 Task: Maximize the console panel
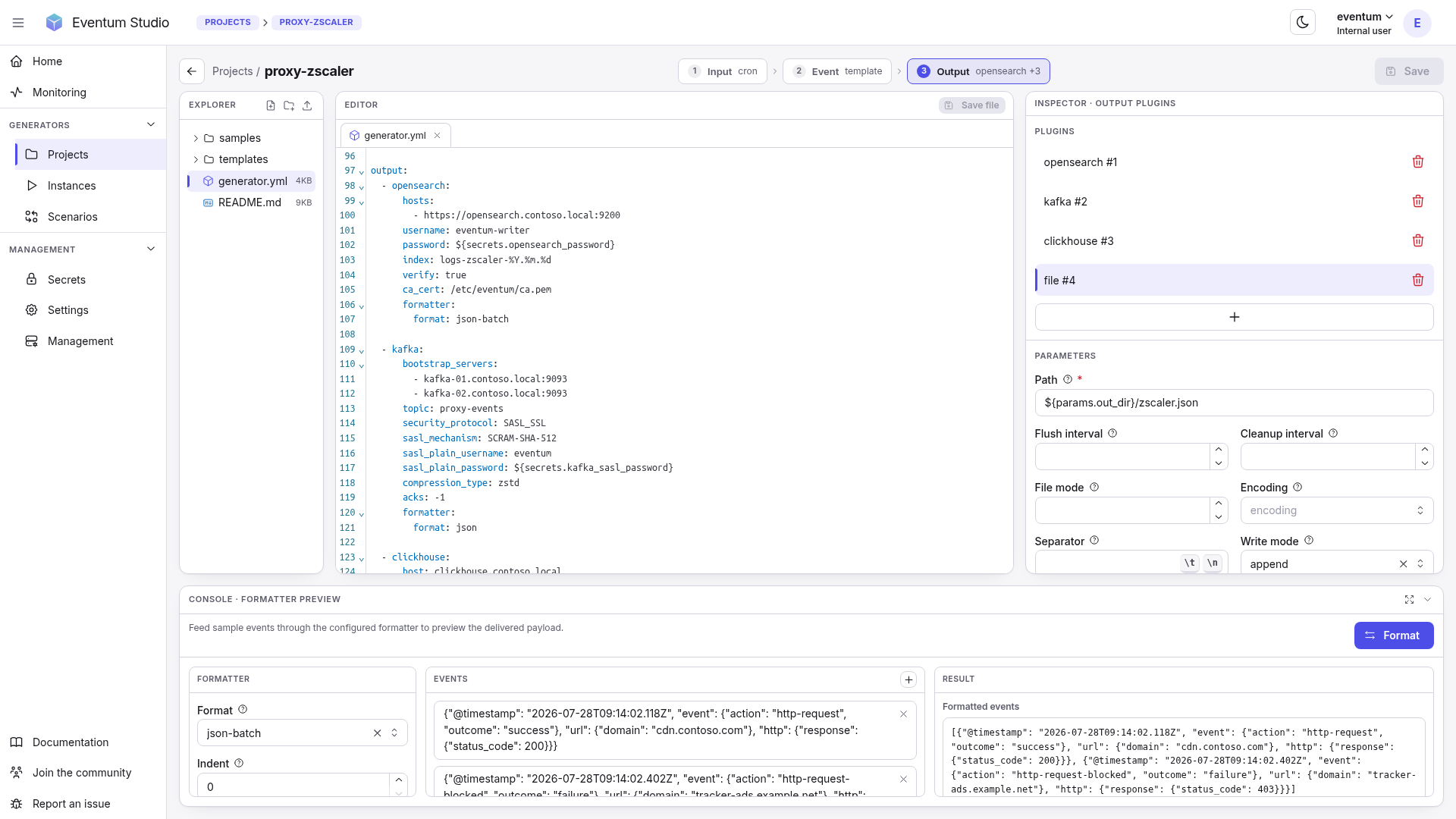click(1409, 600)
